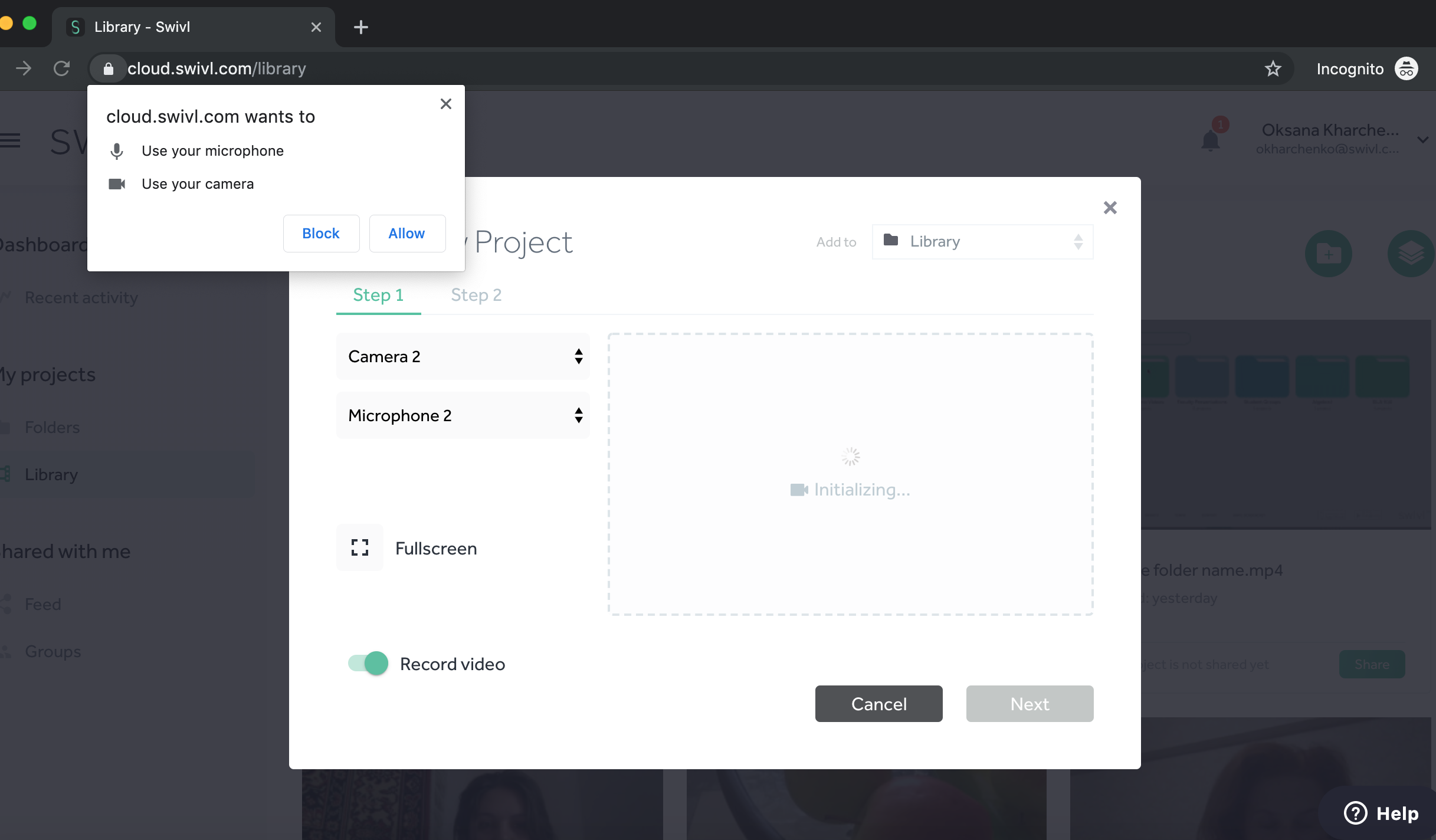Toggle the Record video switch
The image size is (1436, 840).
tap(368, 663)
